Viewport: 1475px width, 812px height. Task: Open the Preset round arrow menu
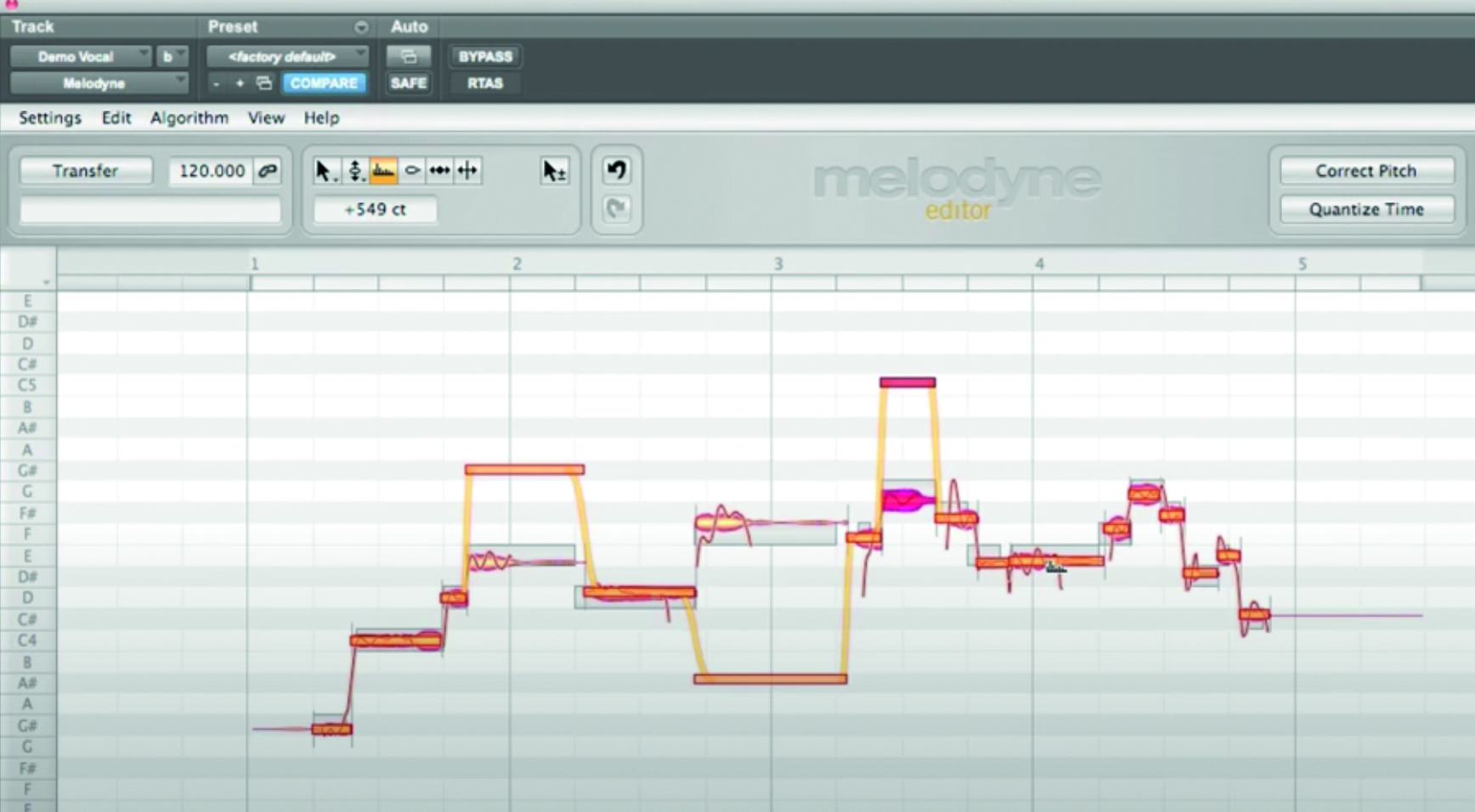361,27
